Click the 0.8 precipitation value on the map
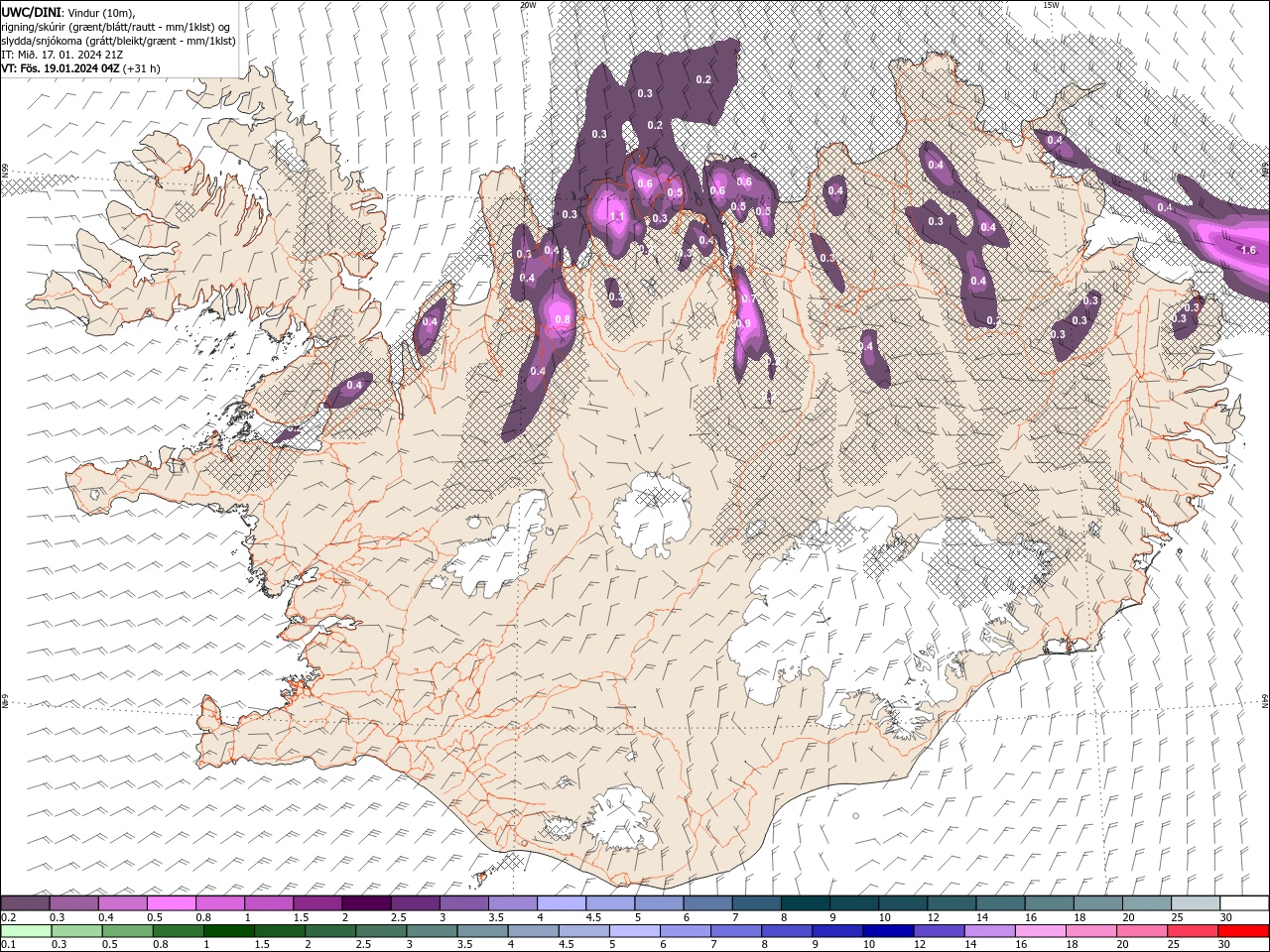The image size is (1270, 952). click(x=563, y=319)
